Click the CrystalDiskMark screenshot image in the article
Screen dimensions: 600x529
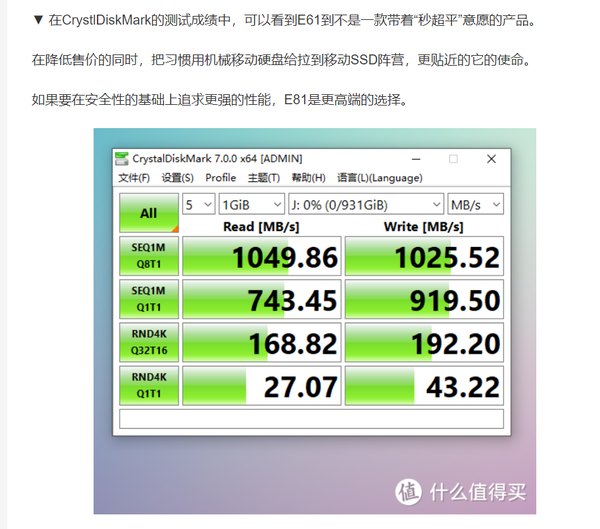pos(315,321)
